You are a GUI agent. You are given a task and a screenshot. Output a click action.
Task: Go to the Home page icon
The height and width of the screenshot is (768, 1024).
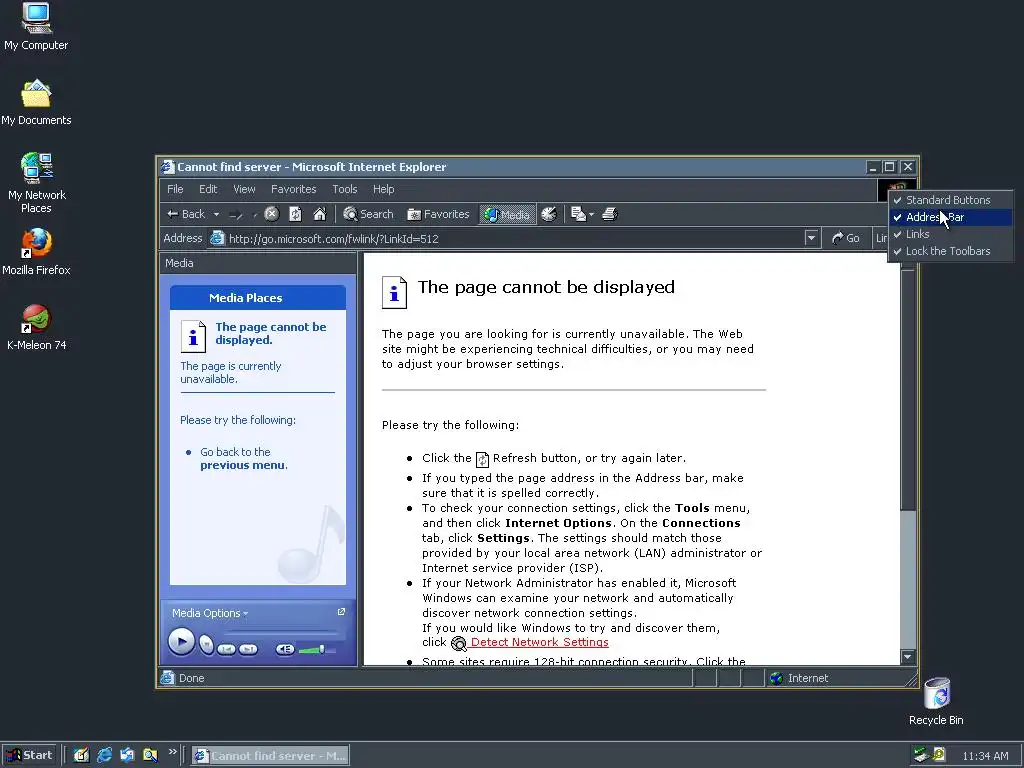pos(319,214)
